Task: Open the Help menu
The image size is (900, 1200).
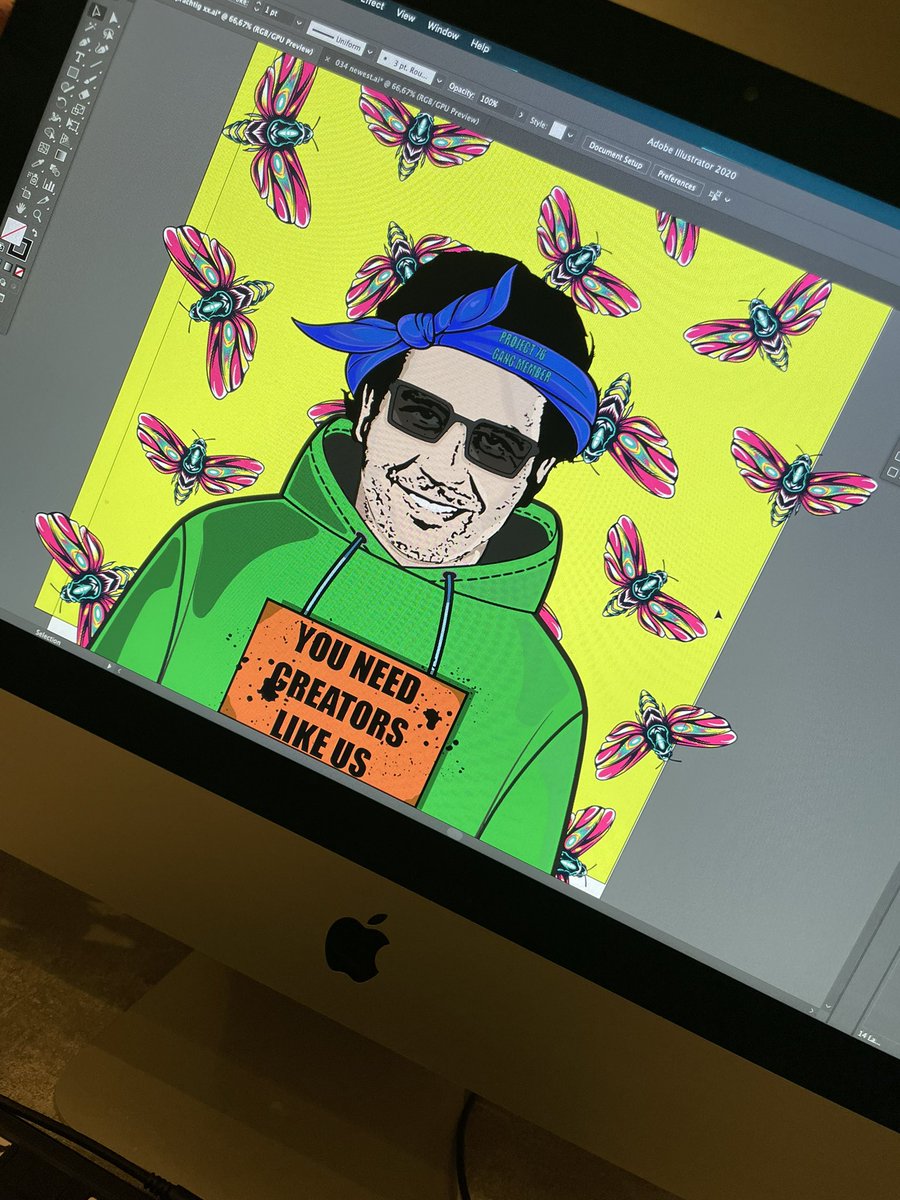Action: click(x=480, y=45)
